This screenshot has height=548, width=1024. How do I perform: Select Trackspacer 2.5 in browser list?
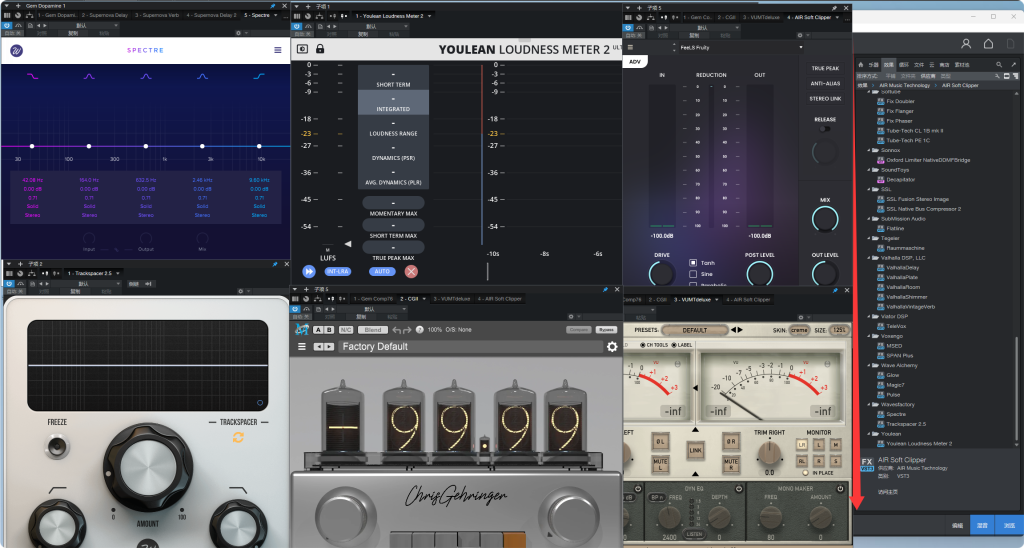(x=904, y=424)
